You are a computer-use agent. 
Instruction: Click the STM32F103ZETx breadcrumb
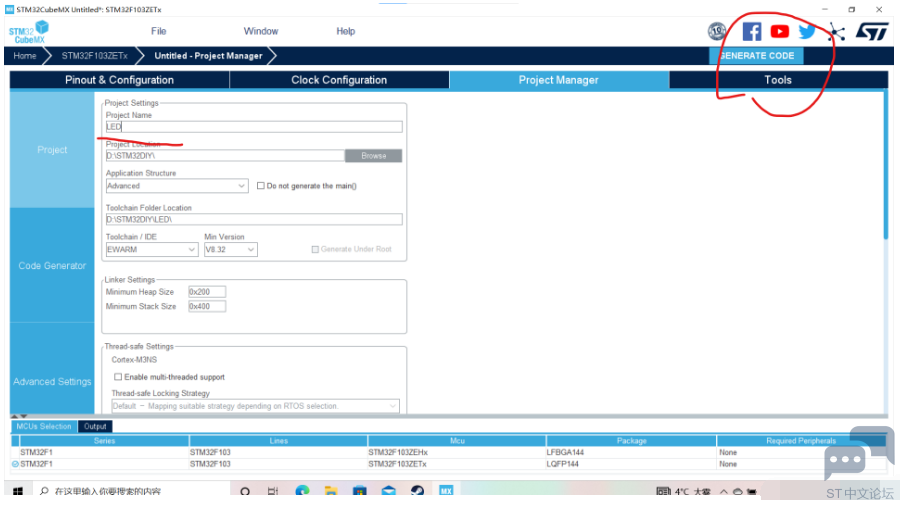[94, 56]
